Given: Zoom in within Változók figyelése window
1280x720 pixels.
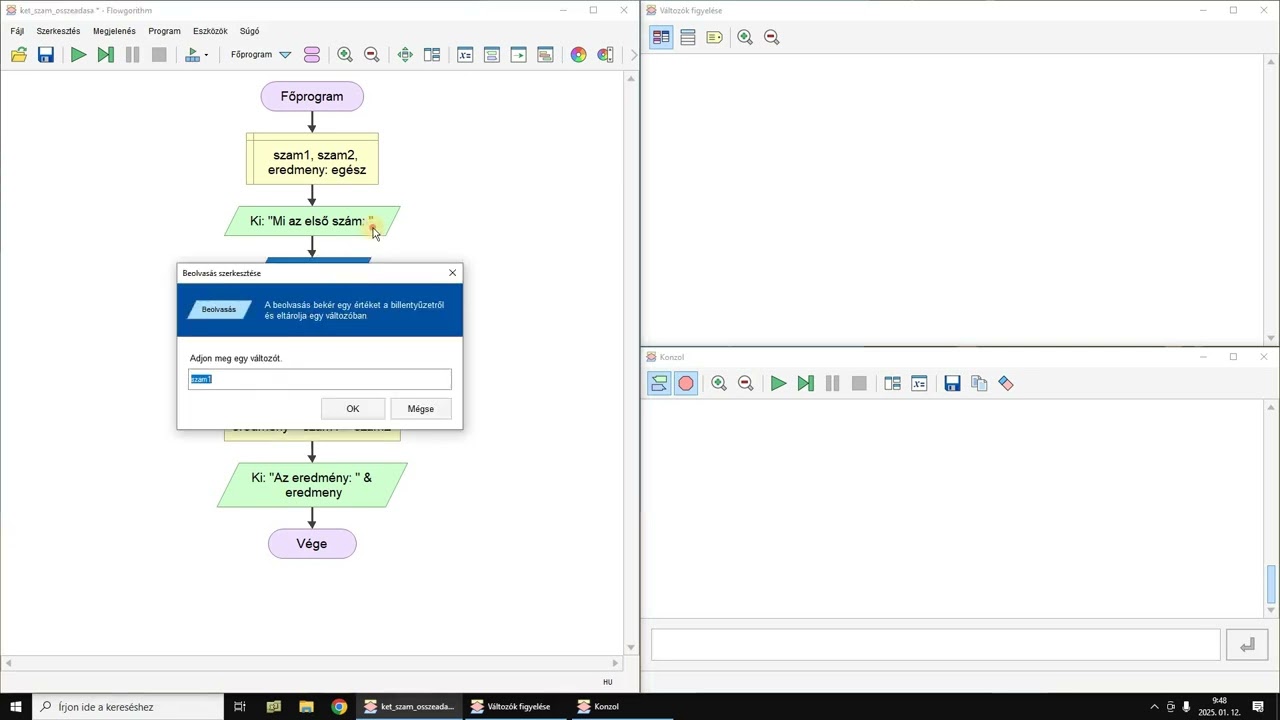Looking at the screenshot, I should 745,37.
